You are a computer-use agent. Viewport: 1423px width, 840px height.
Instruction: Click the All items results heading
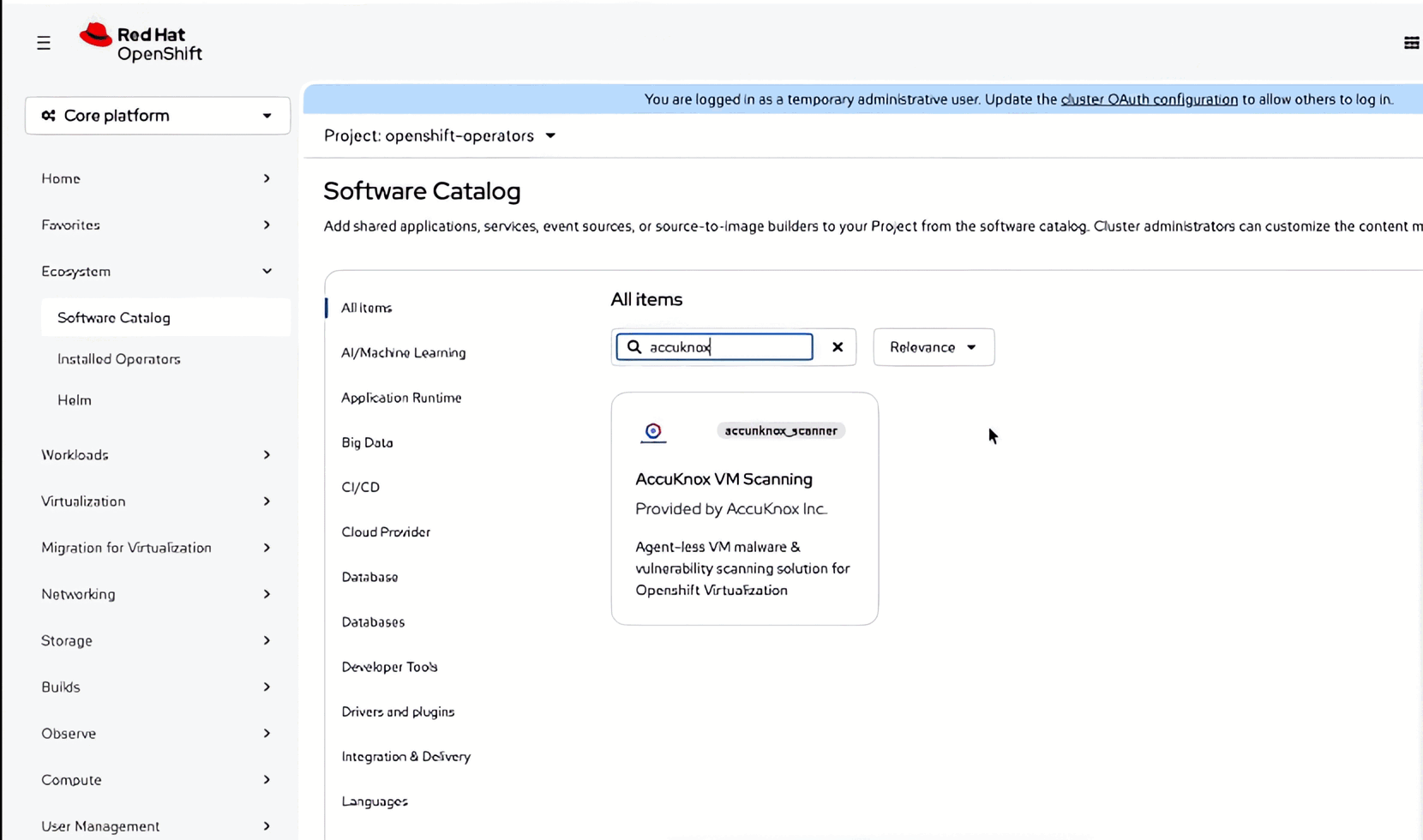(x=646, y=299)
